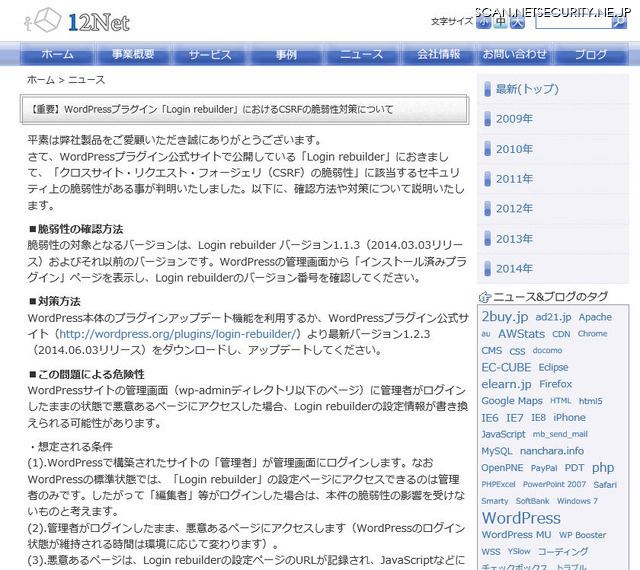Select the nanchara.info tag
Viewport: 640px width, 570px height.
pos(551,451)
